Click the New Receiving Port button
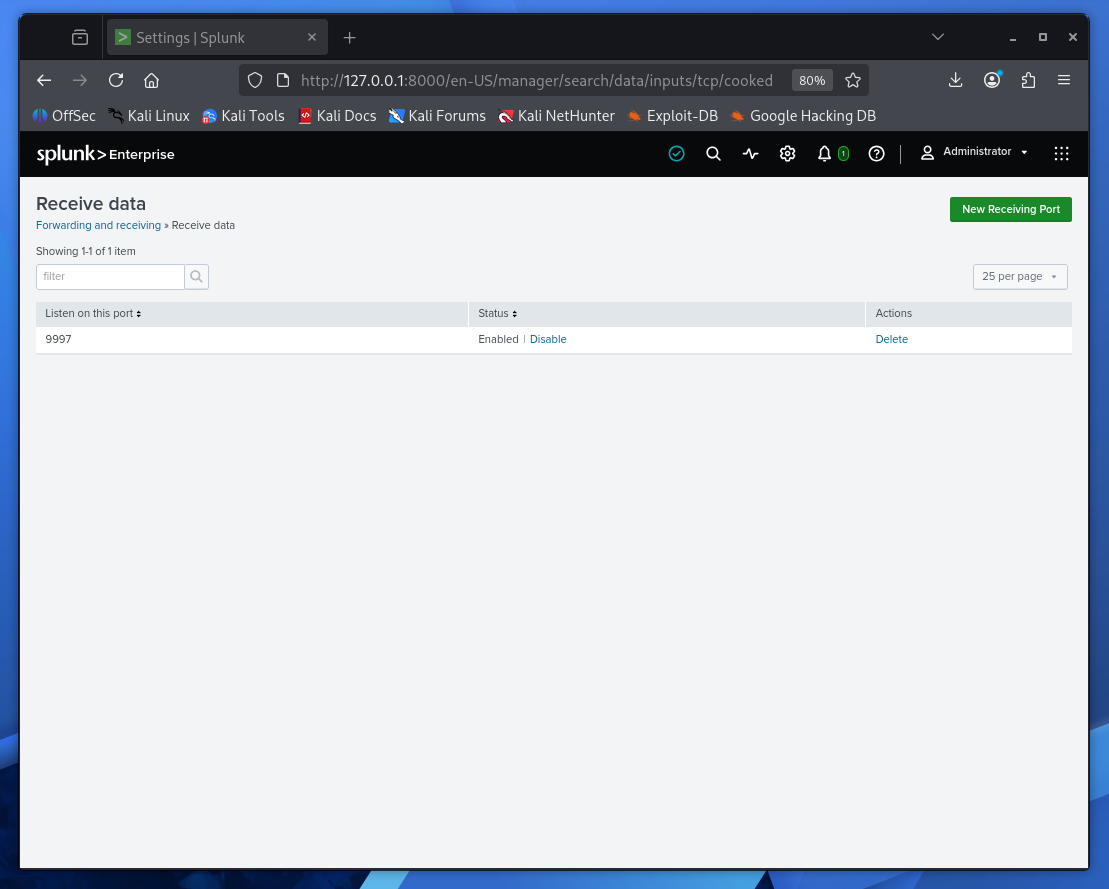 [x=1010, y=209]
